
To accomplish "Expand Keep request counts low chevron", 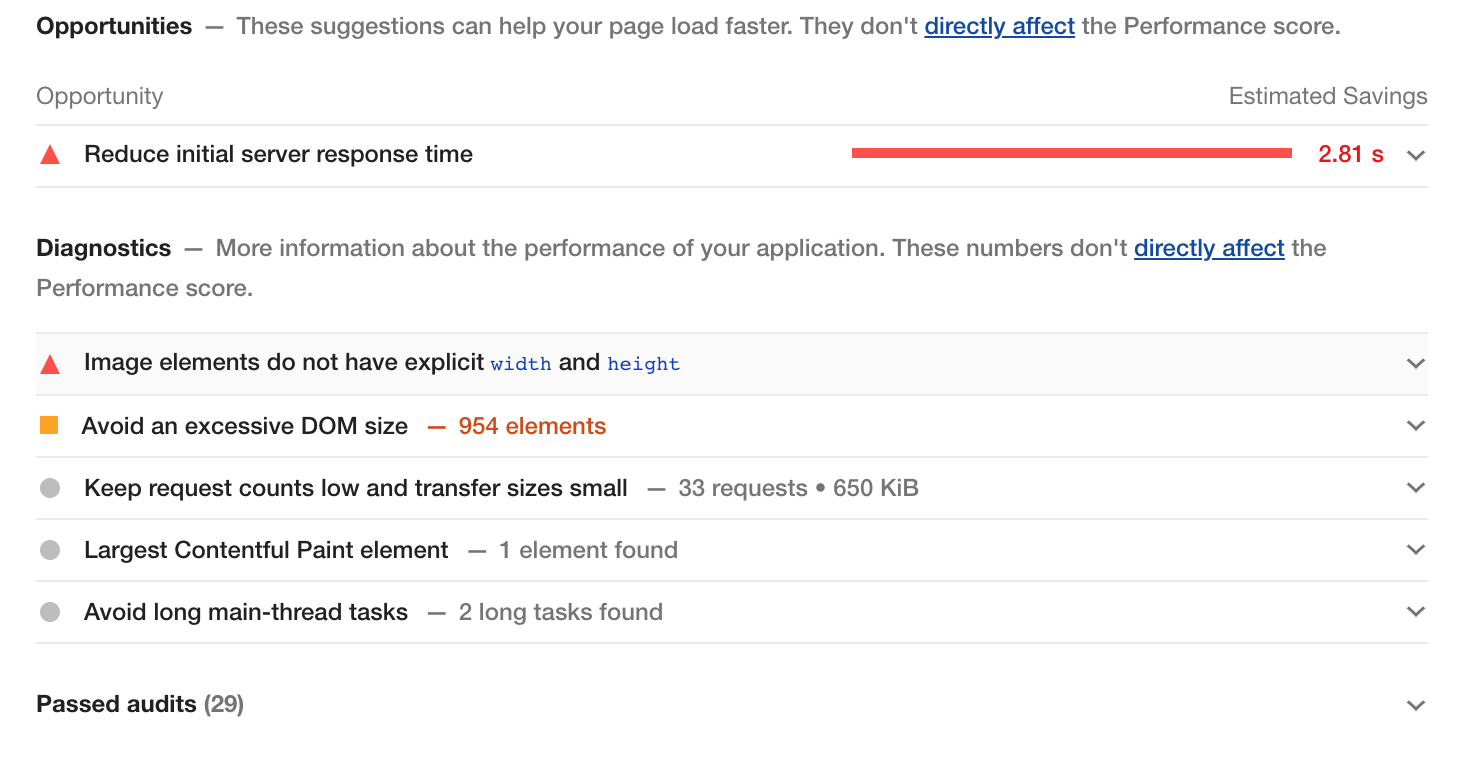I will tap(1415, 488).
